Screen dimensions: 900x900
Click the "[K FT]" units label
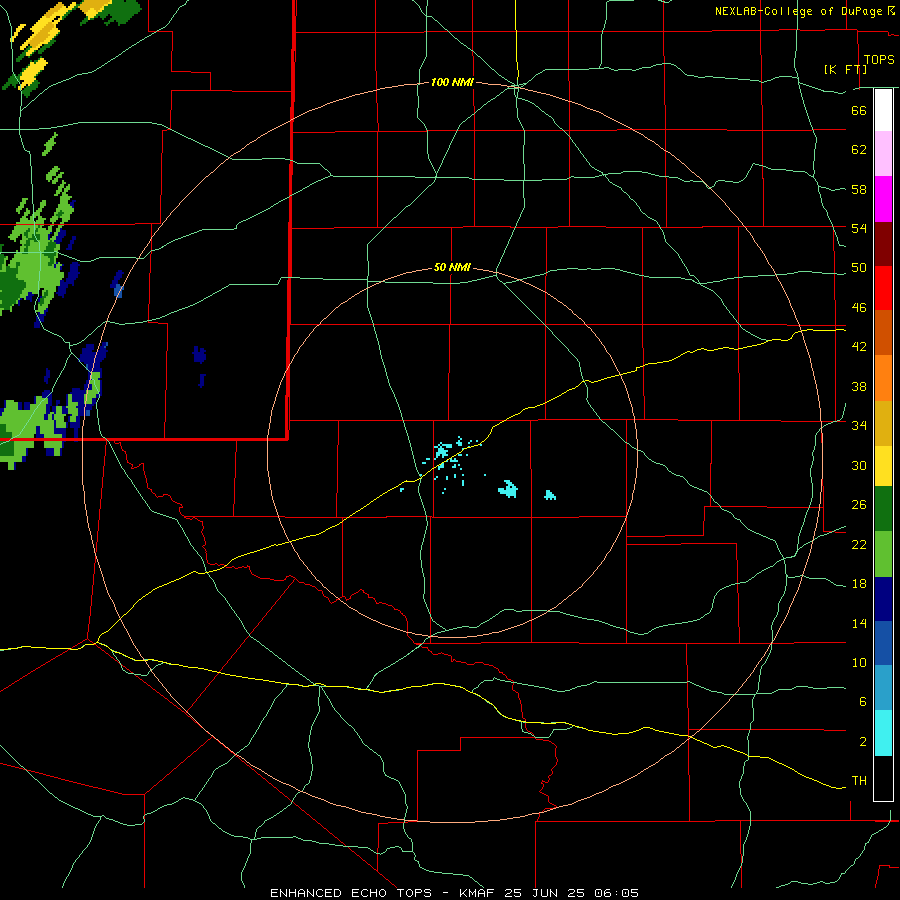pyautogui.click(x=845, y=69)
